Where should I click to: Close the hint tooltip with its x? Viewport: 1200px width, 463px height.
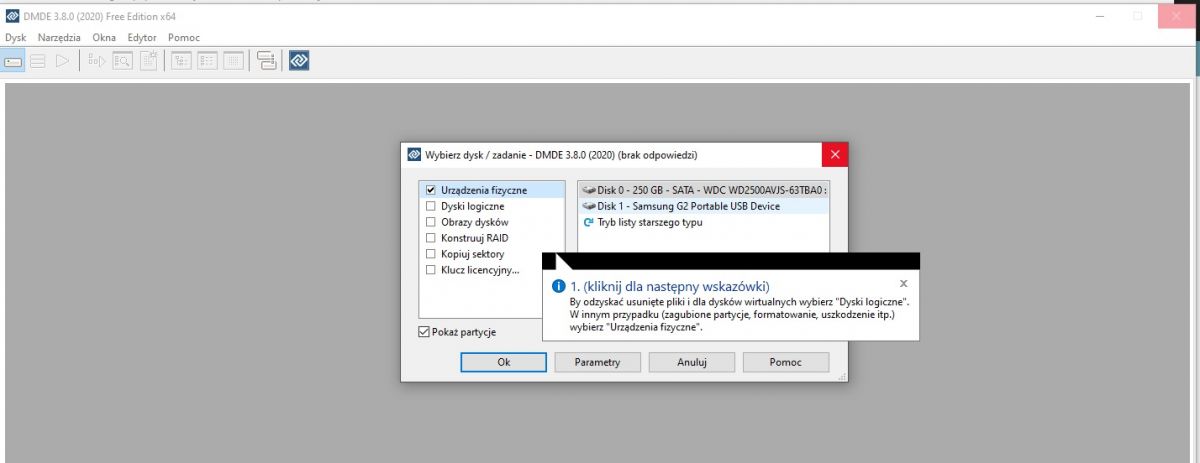(904, 285)
